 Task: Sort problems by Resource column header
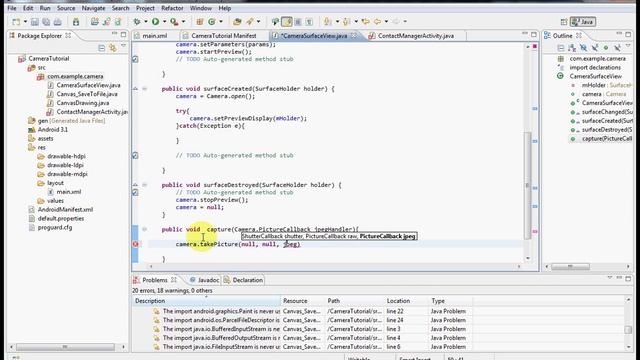[x=302, y=301]
